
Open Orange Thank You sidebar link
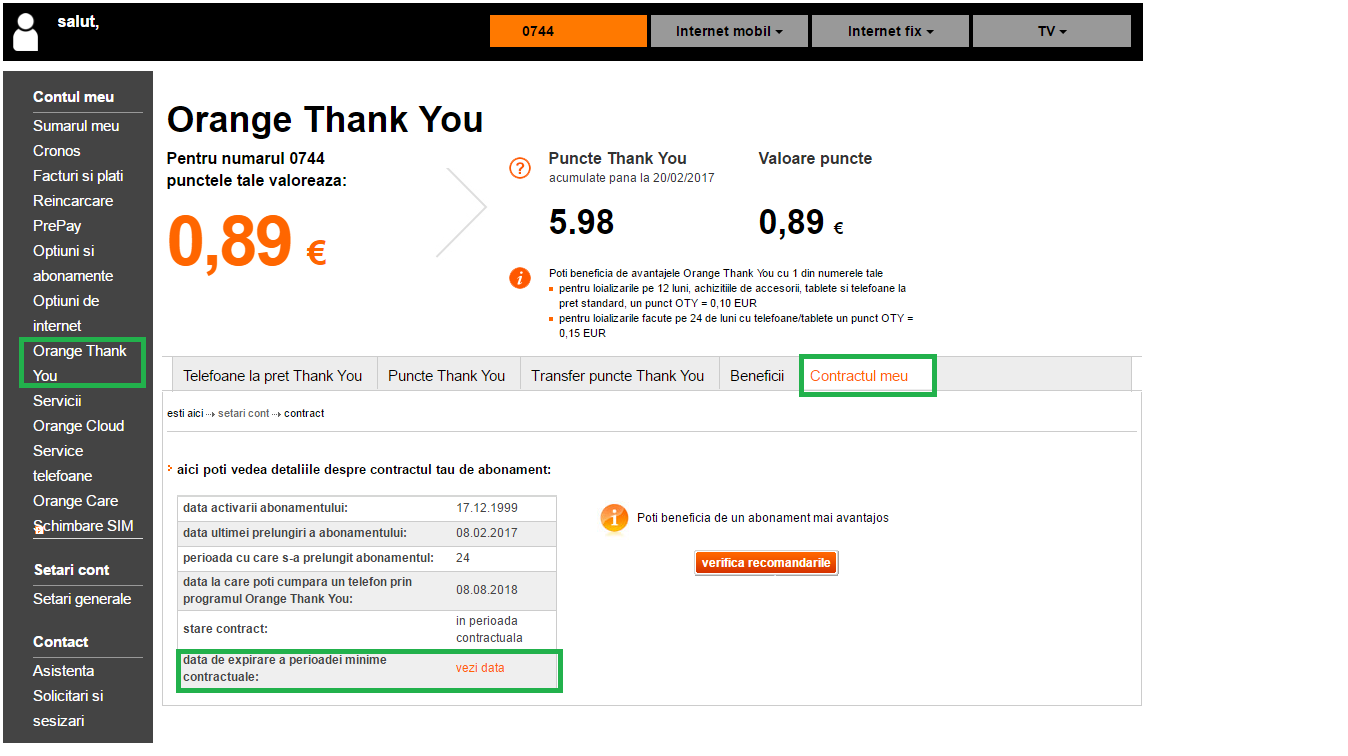tap(80, 363)
